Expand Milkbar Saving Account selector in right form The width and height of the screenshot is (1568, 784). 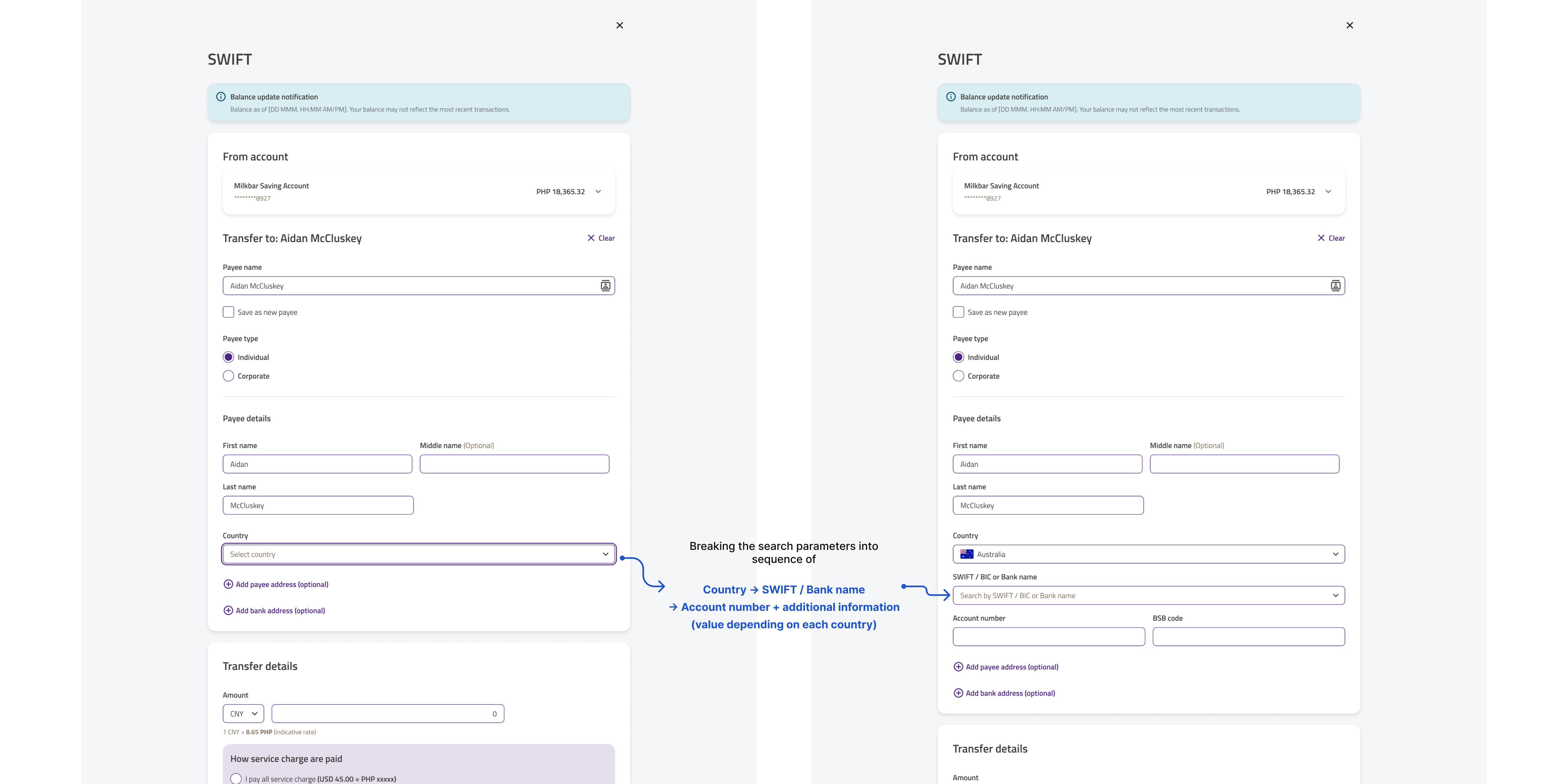[x=1149, y=192]
